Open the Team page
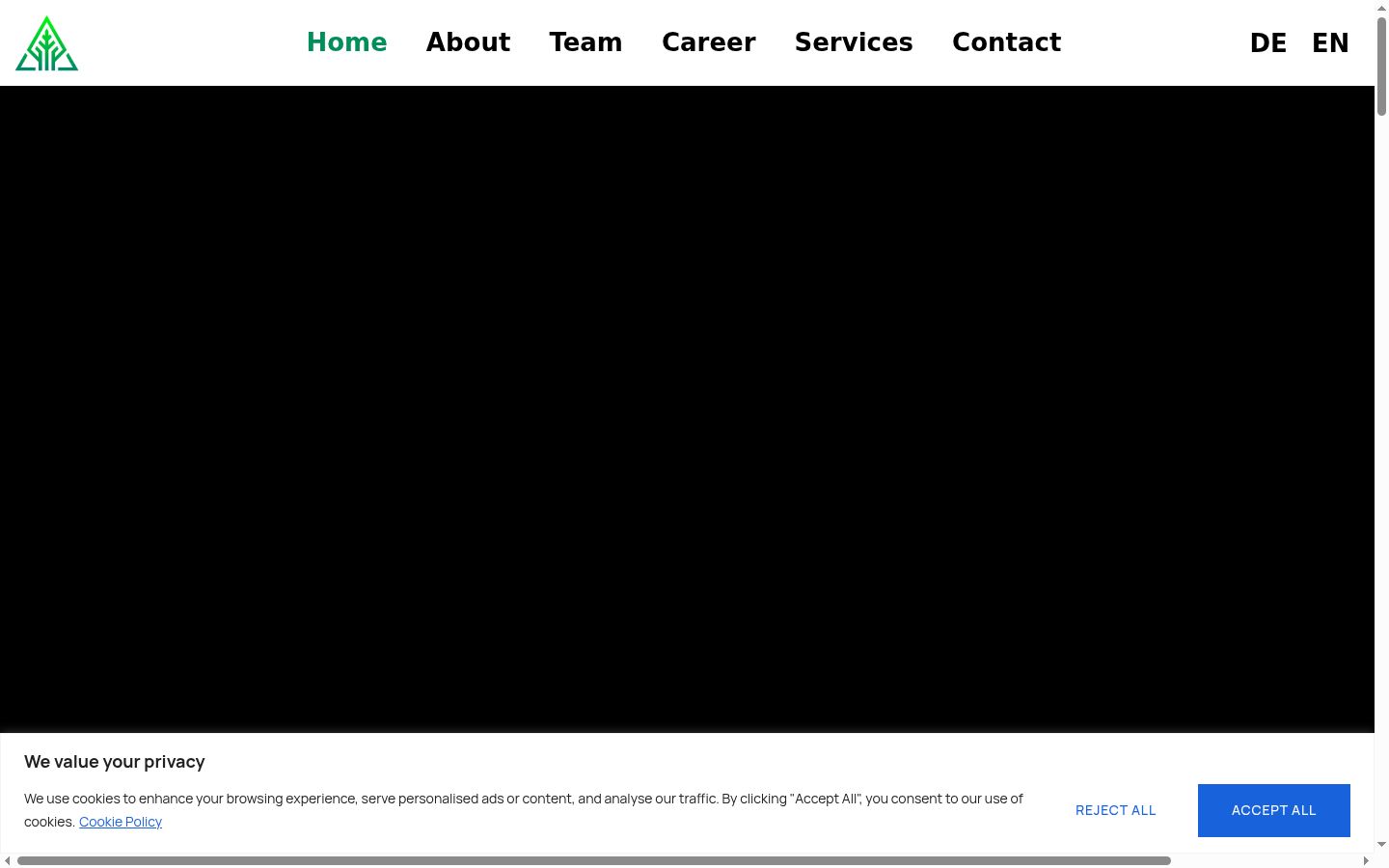This screenshot has height=868, width=1389. pos(586,42)
